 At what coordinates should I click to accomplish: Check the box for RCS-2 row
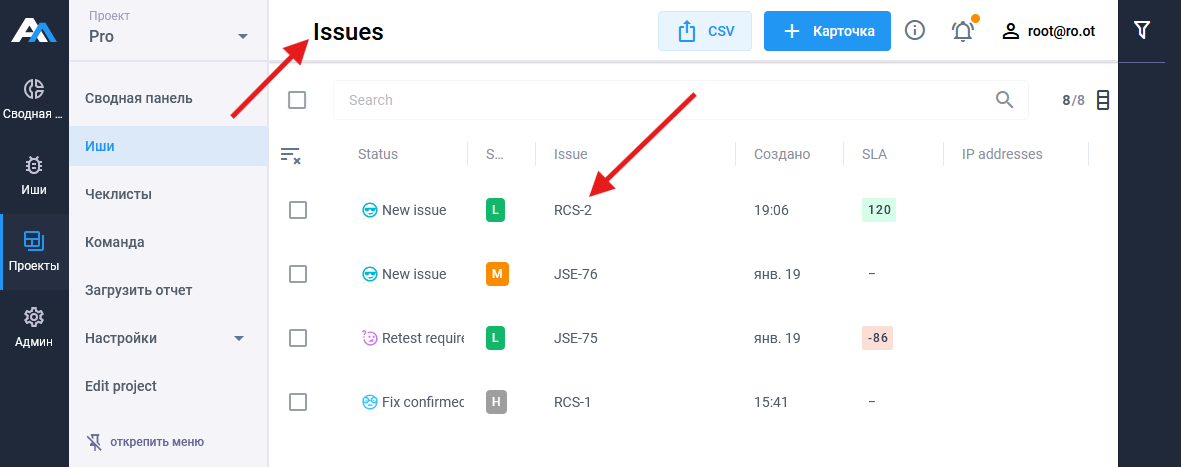point(298,210)
